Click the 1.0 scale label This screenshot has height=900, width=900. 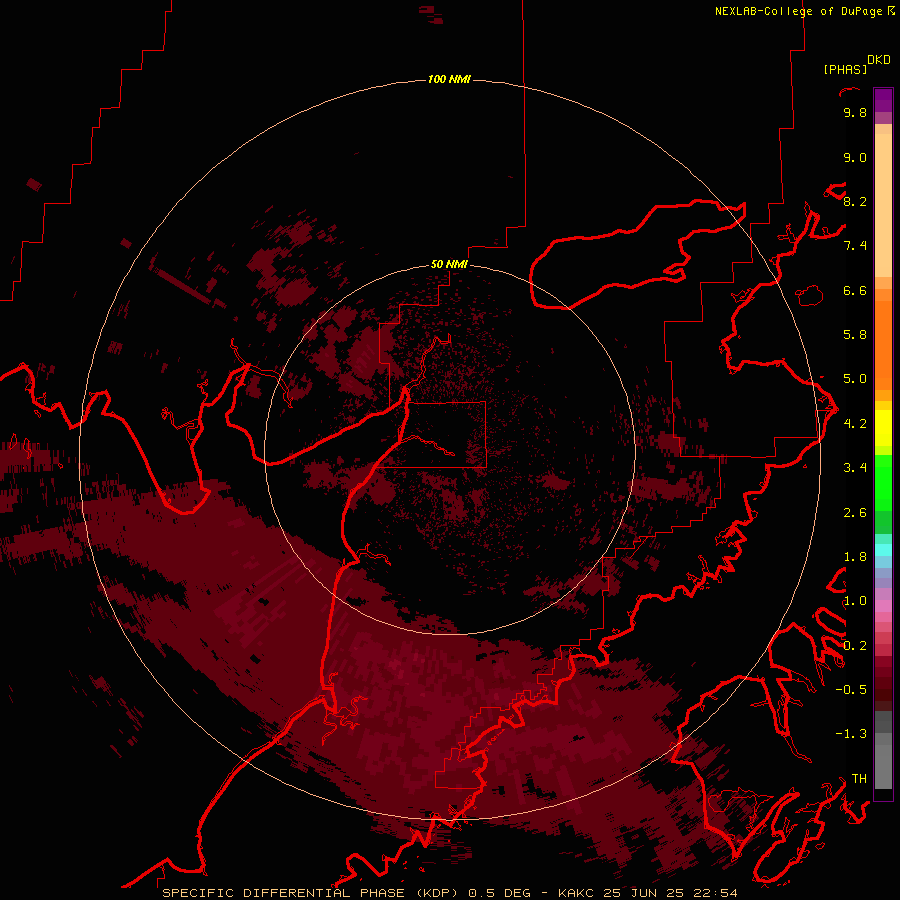(x=855, y=601)
